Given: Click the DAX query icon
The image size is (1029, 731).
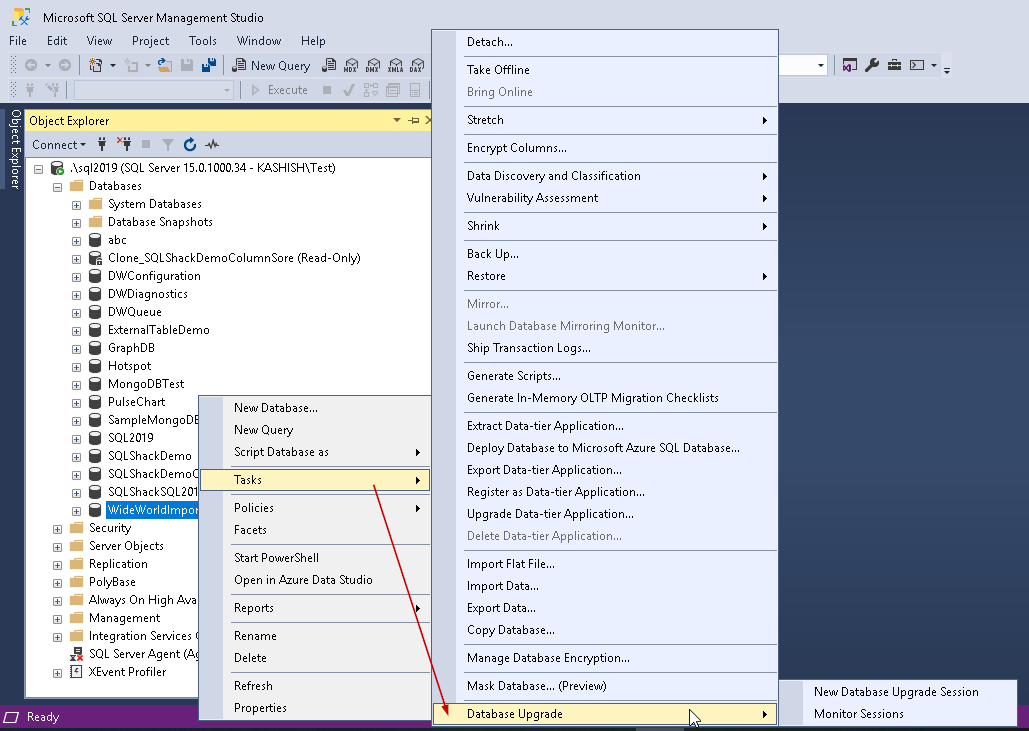Looking at the screenshot, I should [417, 65].
